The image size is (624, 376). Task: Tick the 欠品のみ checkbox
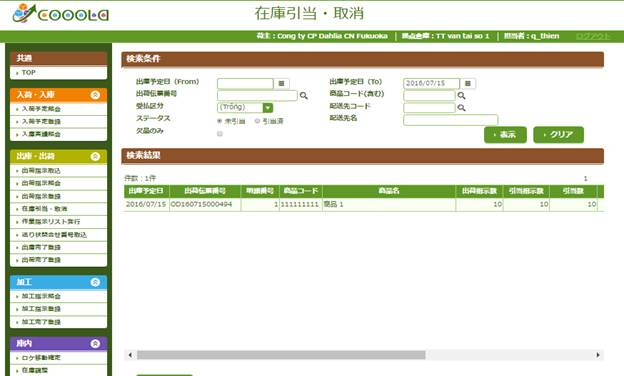(220, 134)
